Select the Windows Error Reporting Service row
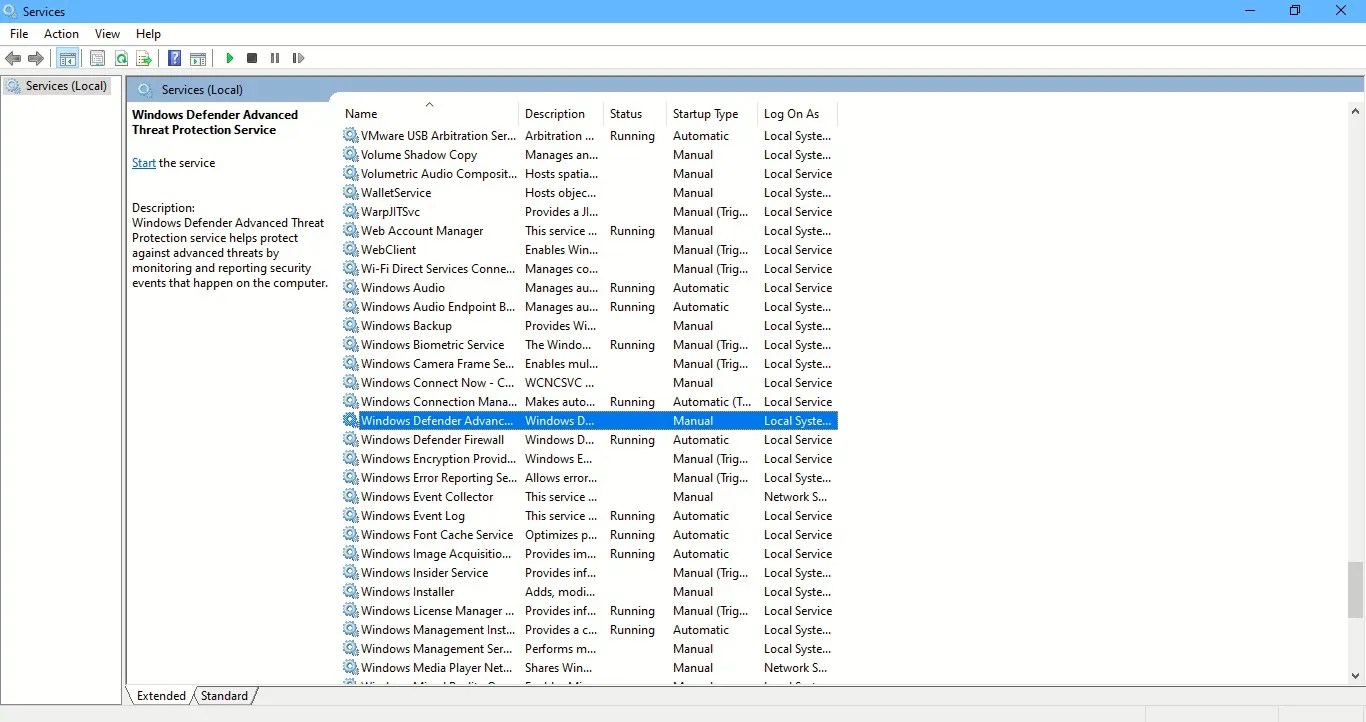1366x722 pixels. [590, 477]
